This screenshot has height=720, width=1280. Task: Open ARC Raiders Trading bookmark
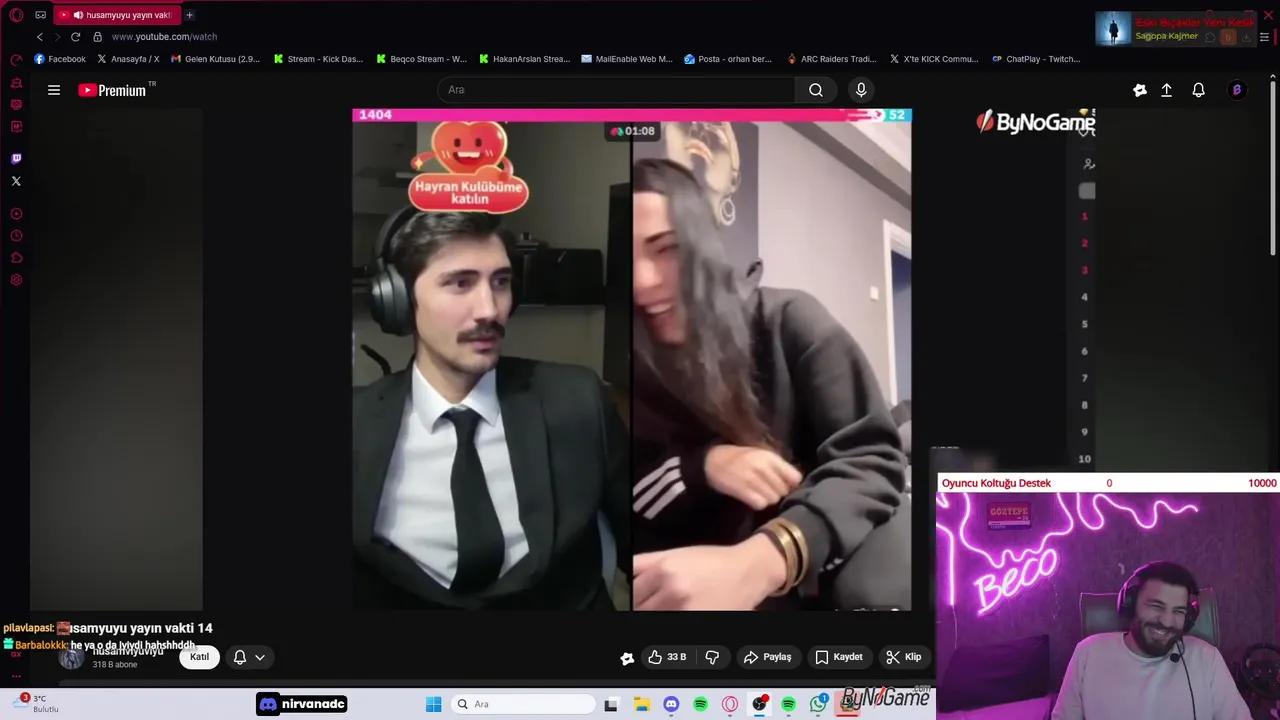coord(832,59)
